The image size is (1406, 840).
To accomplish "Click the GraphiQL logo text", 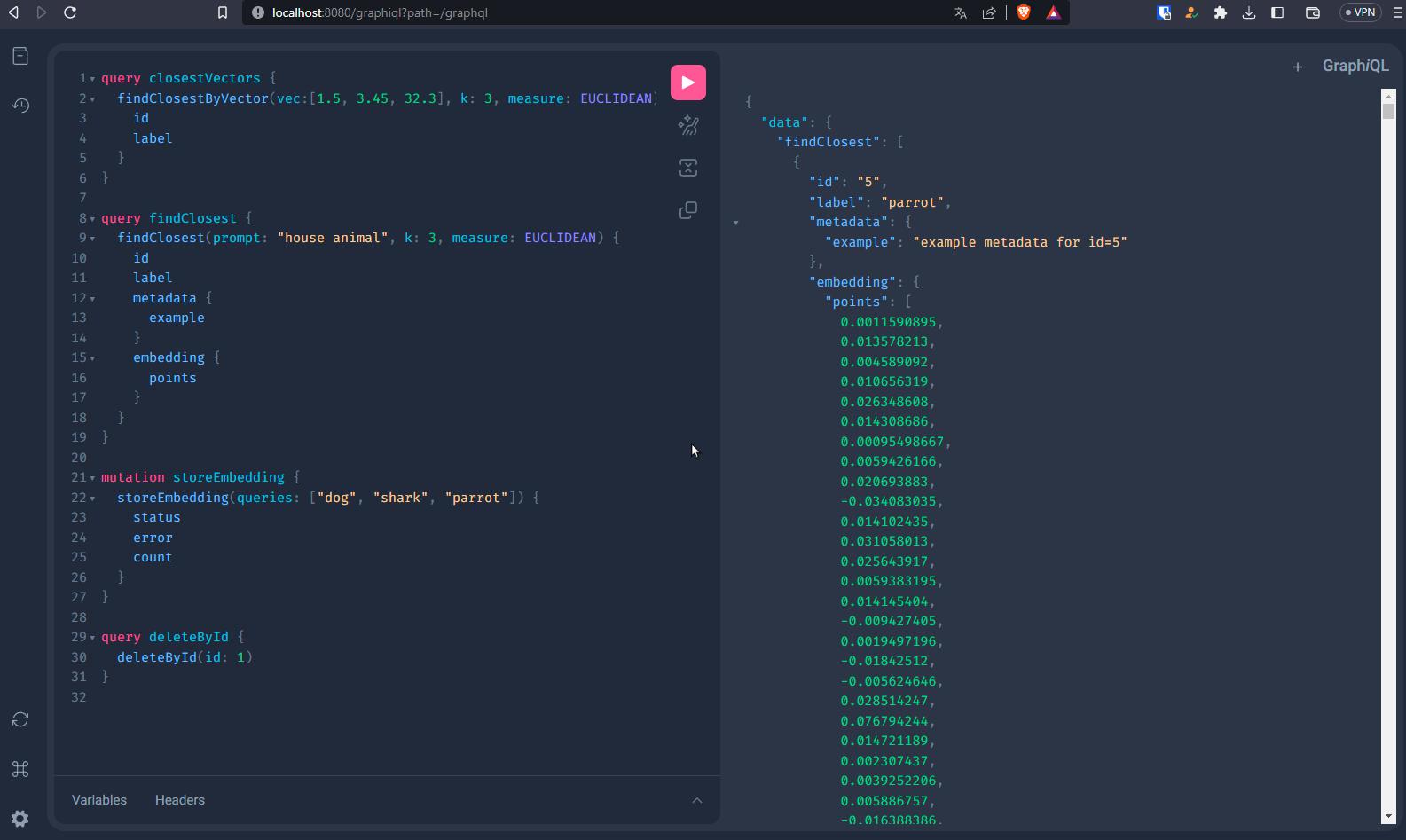I will tap(1355, 66).
